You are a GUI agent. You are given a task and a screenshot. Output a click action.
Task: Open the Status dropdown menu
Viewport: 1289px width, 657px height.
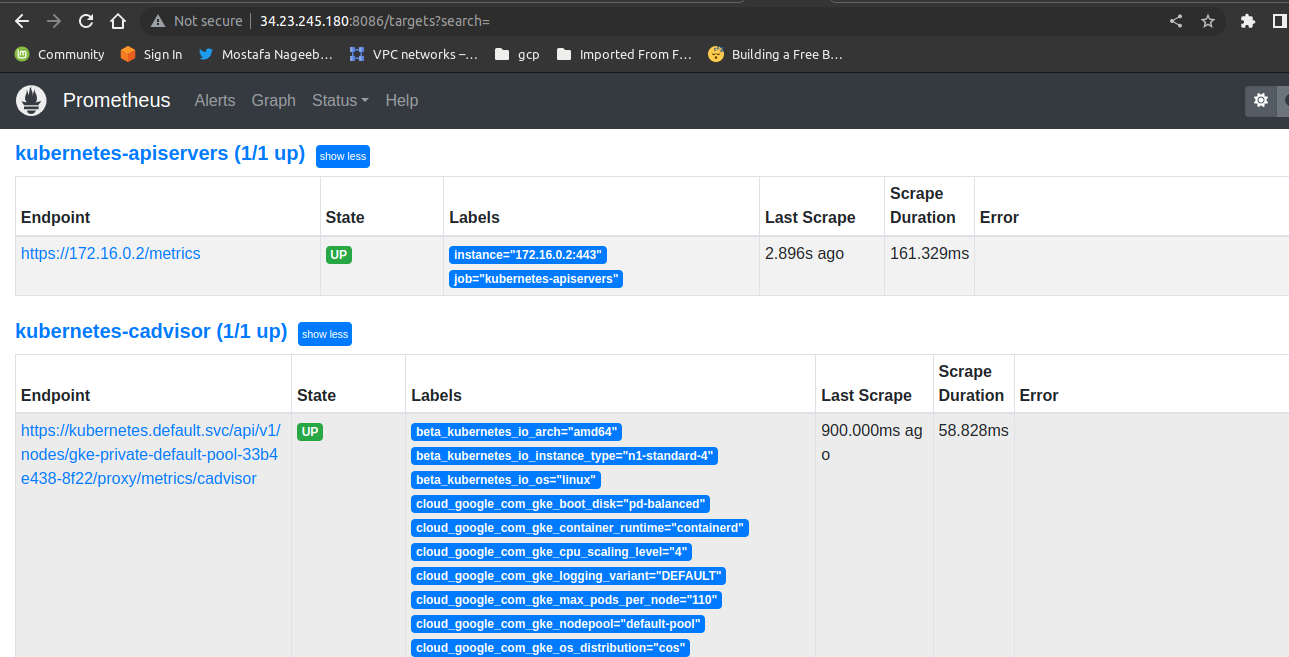[340, 101]
